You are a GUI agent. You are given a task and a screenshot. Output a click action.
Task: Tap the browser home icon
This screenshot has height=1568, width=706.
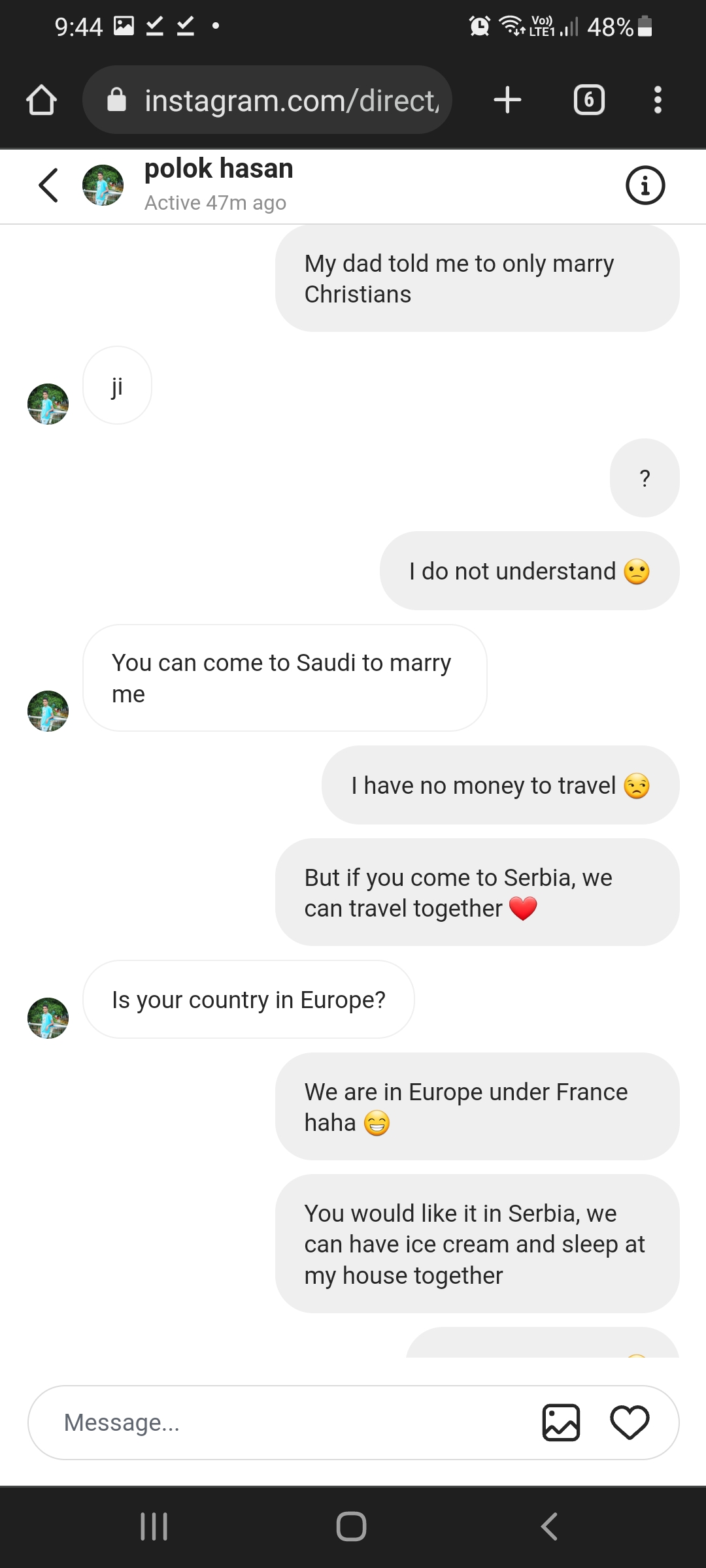point(41,101)
